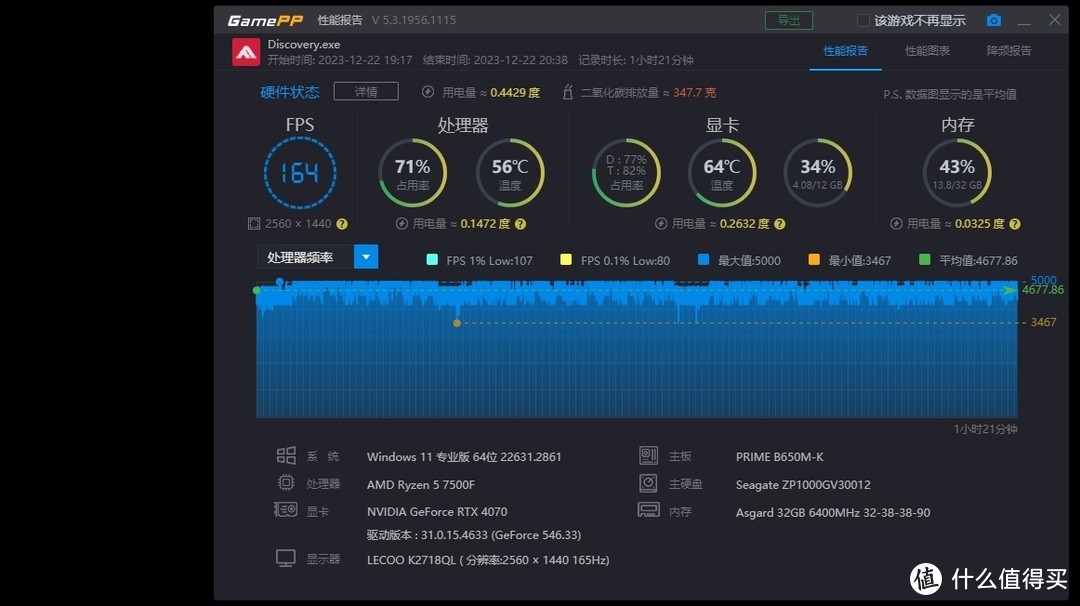Click the Discovery.exe game logo icon

coord(246,52)
